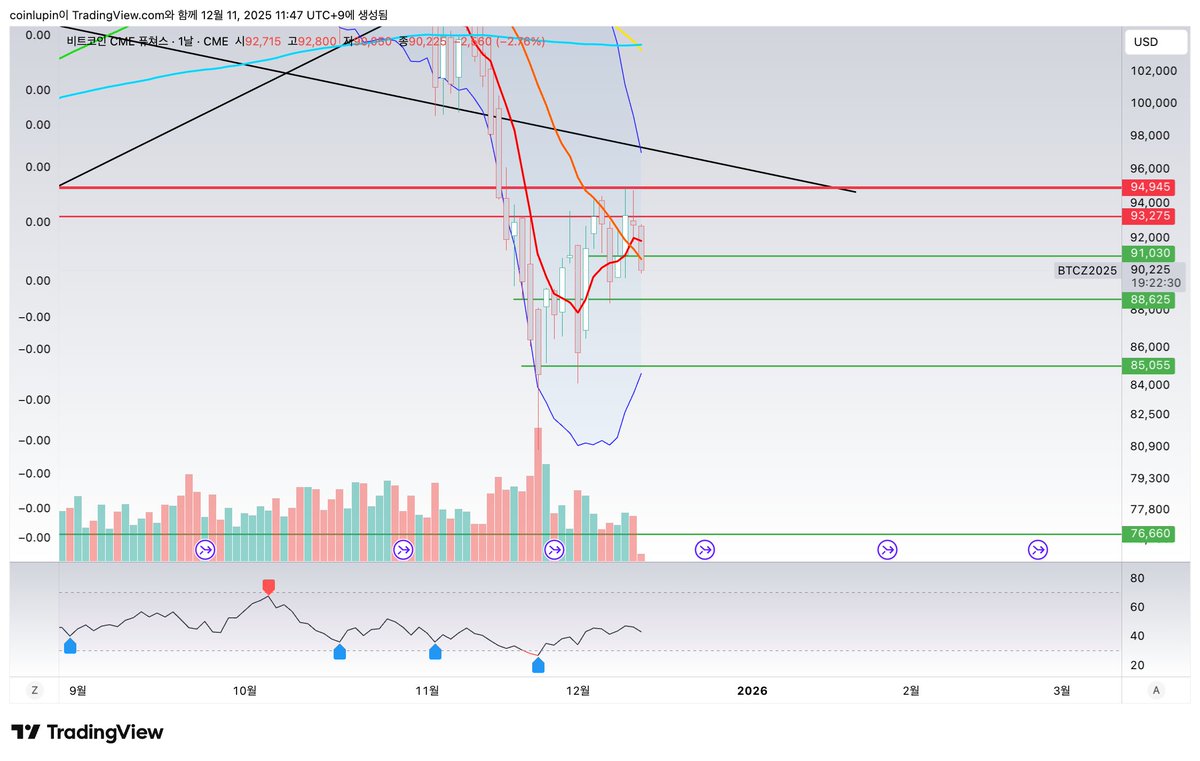Click the 12월 label on time axis
The width and height of the screenshot is (1200, 761).
(578, 690)
